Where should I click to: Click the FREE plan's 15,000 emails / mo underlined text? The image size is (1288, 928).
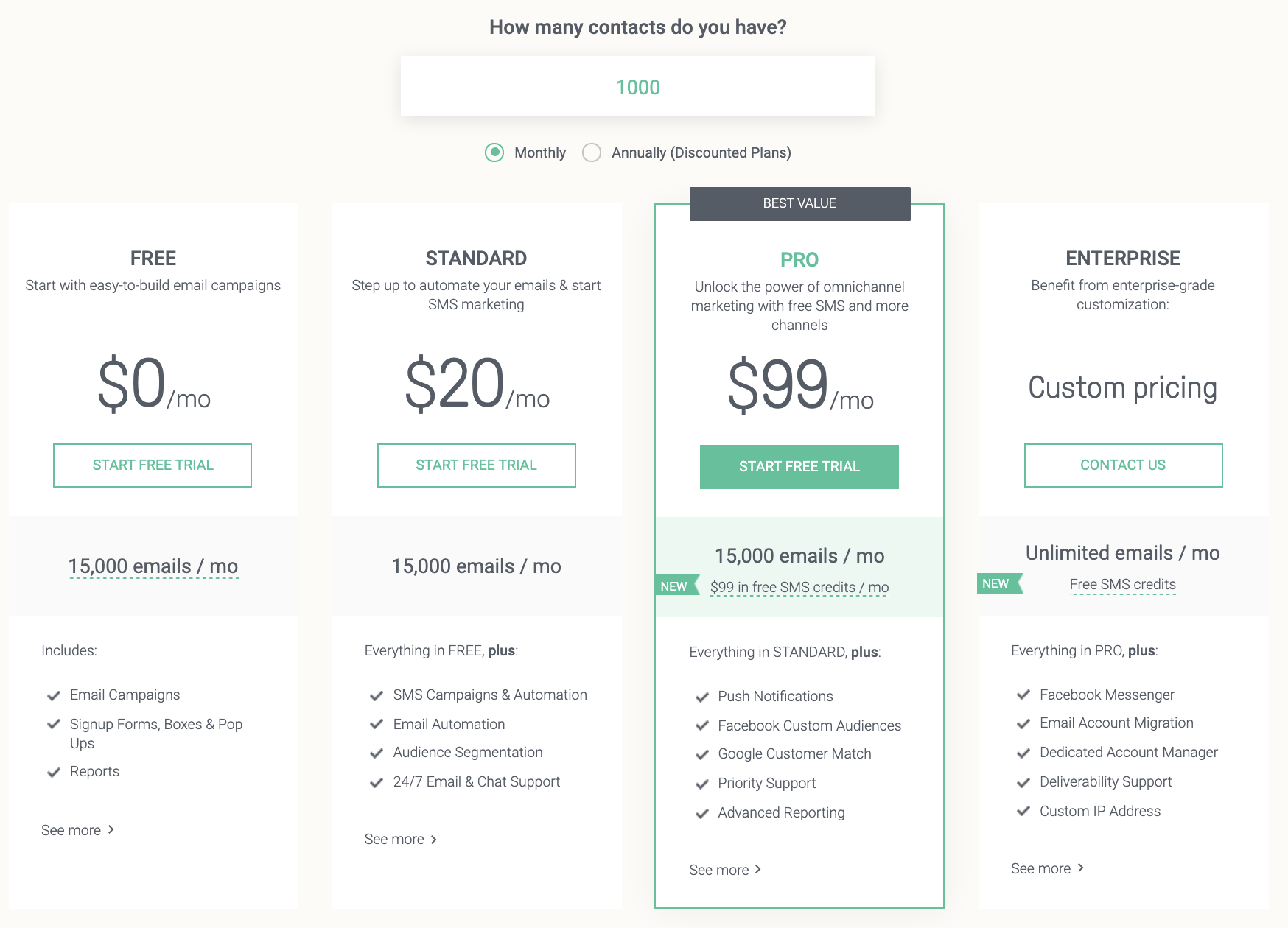(153, 566)
